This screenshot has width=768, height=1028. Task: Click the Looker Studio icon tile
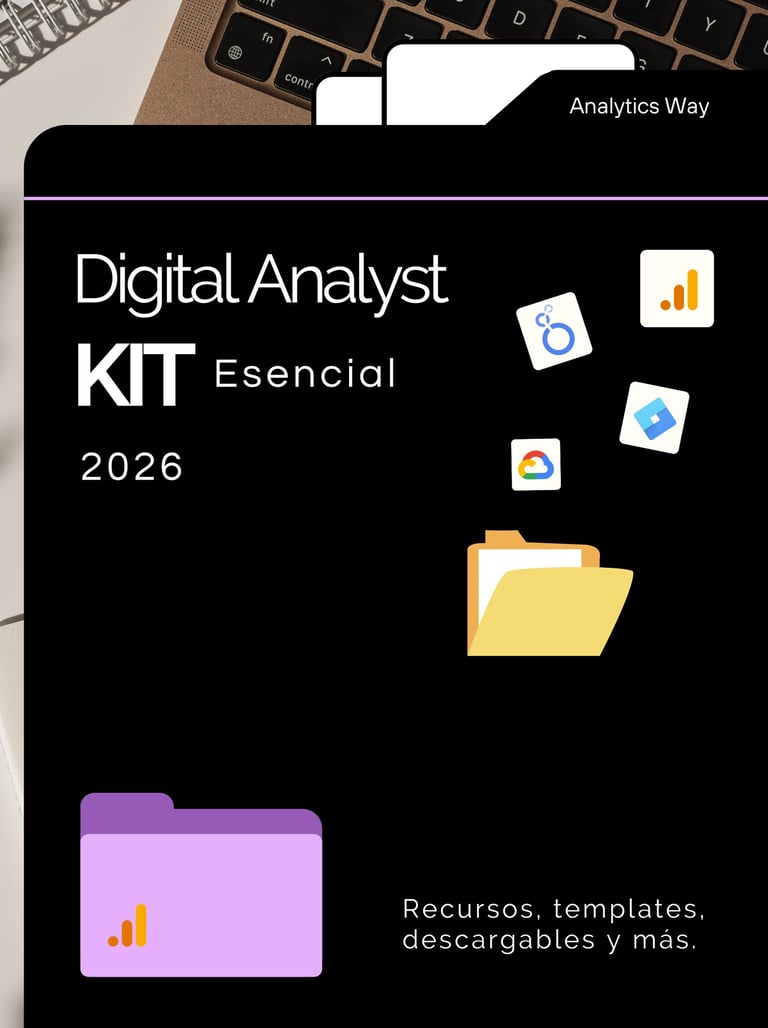click(554, 331)
